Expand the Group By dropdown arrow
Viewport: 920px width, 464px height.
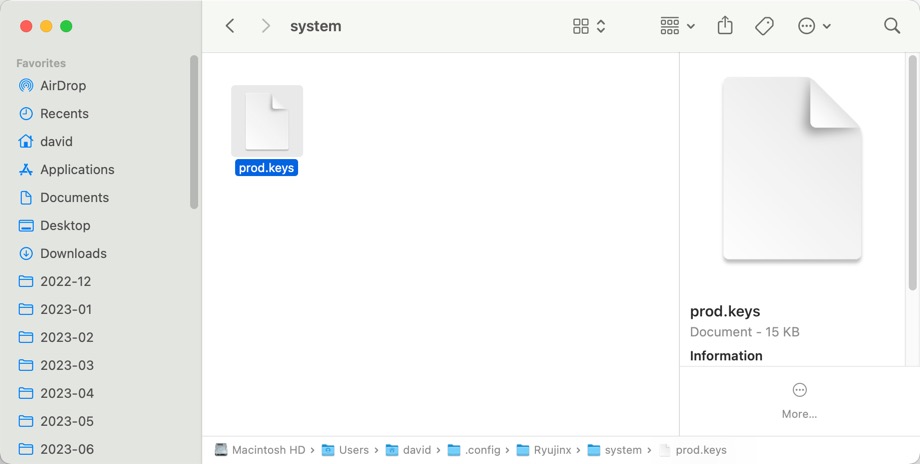pyautogui.click(x=691, y=26)
